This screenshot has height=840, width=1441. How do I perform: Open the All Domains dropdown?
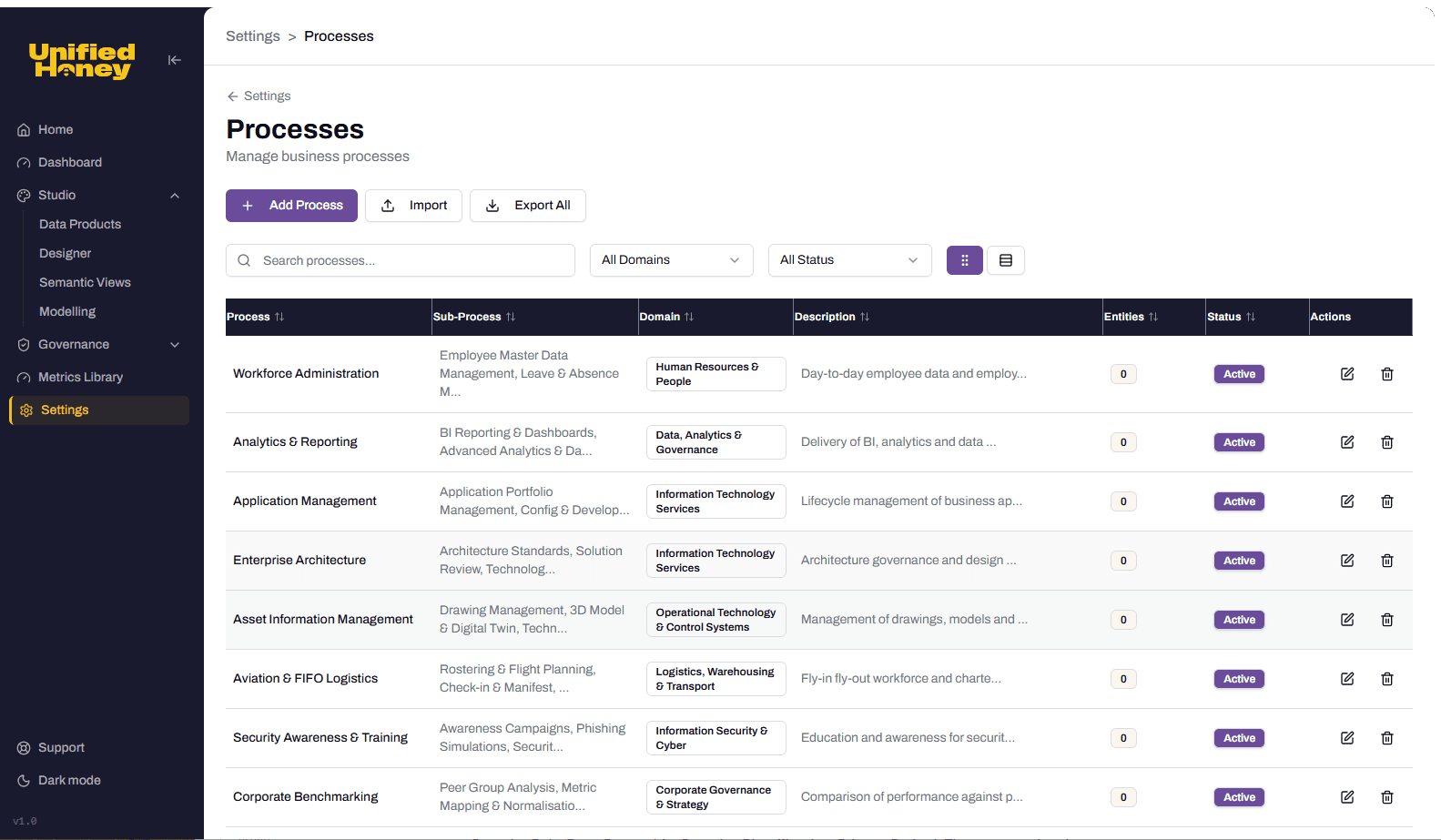click(672, 260)
